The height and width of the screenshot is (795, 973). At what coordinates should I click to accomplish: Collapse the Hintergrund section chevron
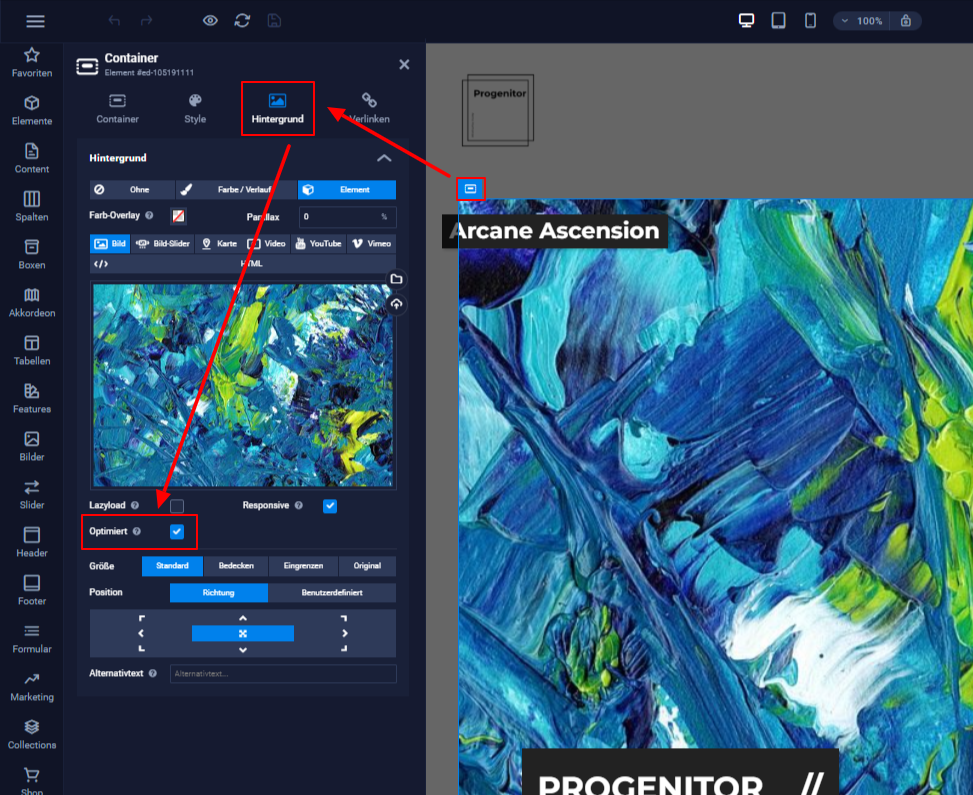pyautogui.click(x=384, y=158)
